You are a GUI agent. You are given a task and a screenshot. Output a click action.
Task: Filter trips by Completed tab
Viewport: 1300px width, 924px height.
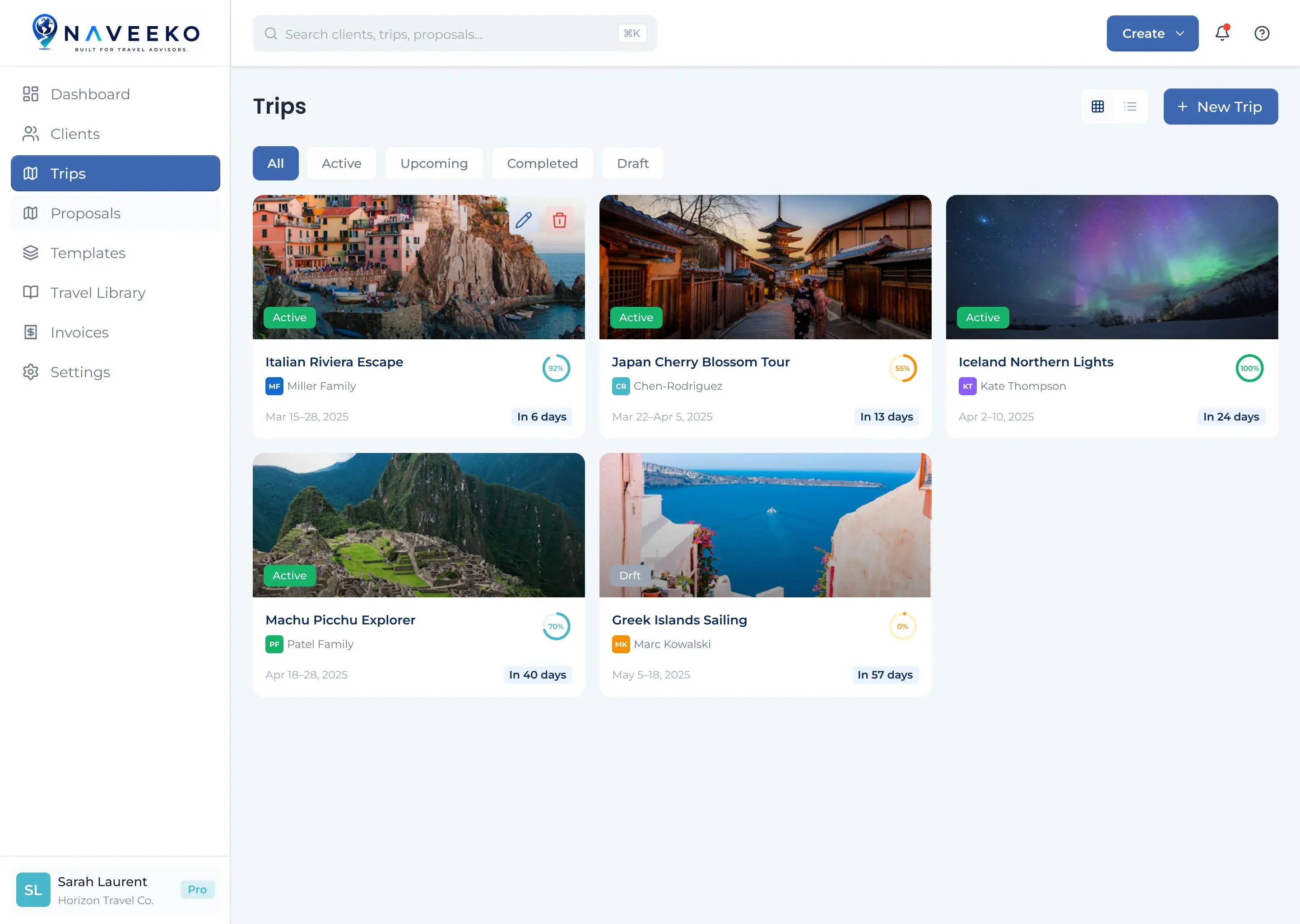(x=543, y=163)
